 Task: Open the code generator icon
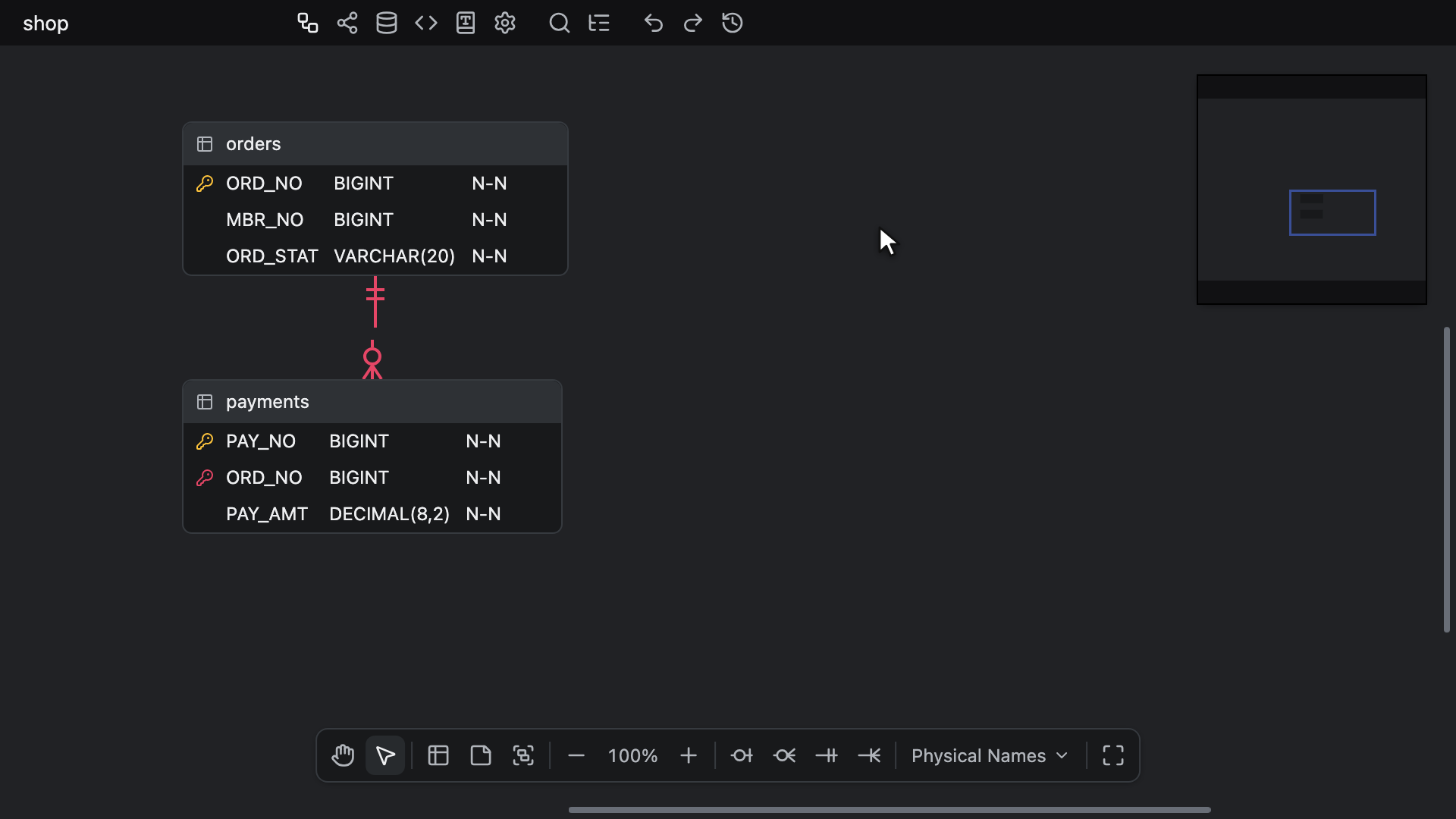426,23
